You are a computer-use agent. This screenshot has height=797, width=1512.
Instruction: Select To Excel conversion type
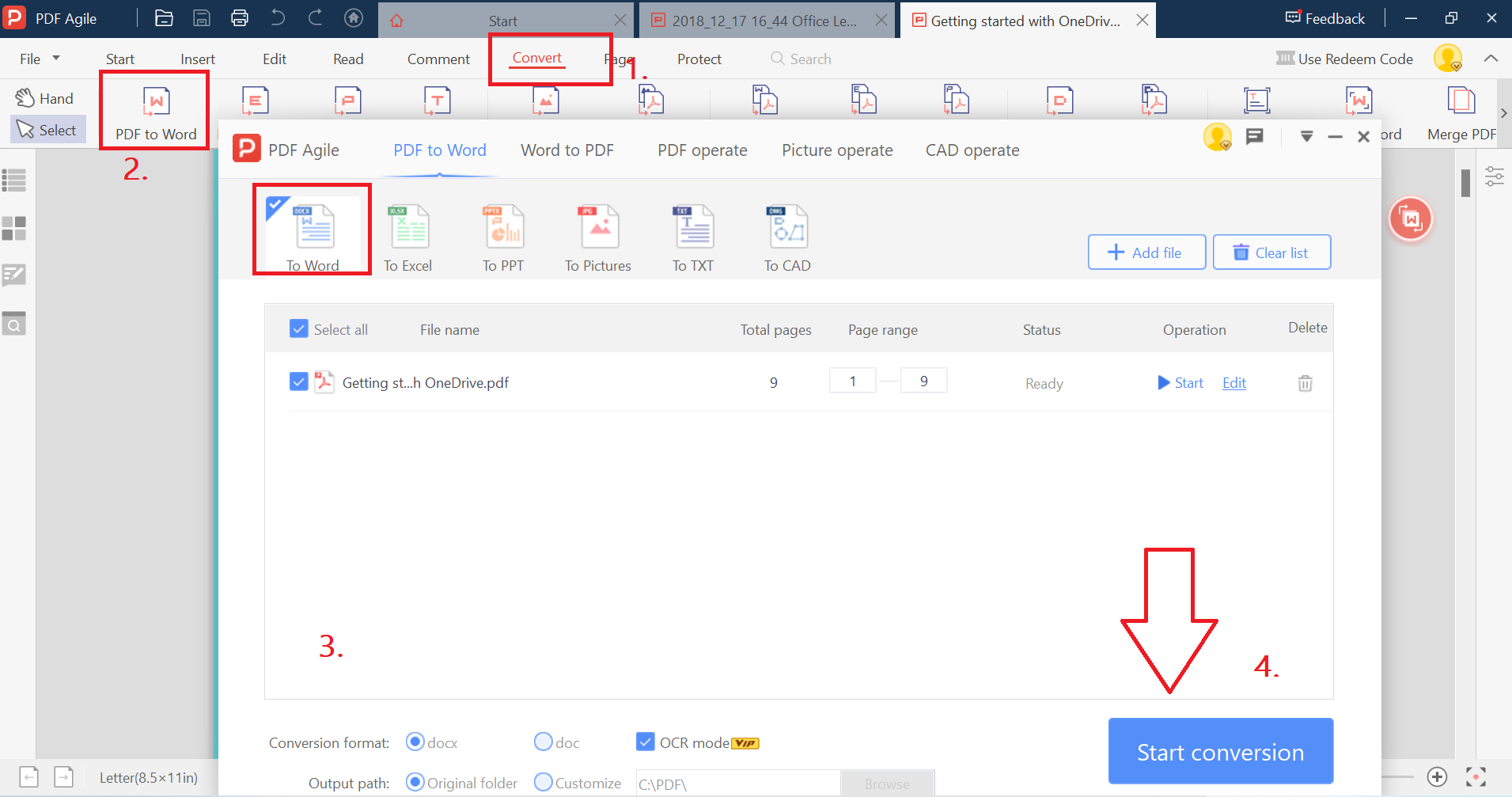point(408,237)
